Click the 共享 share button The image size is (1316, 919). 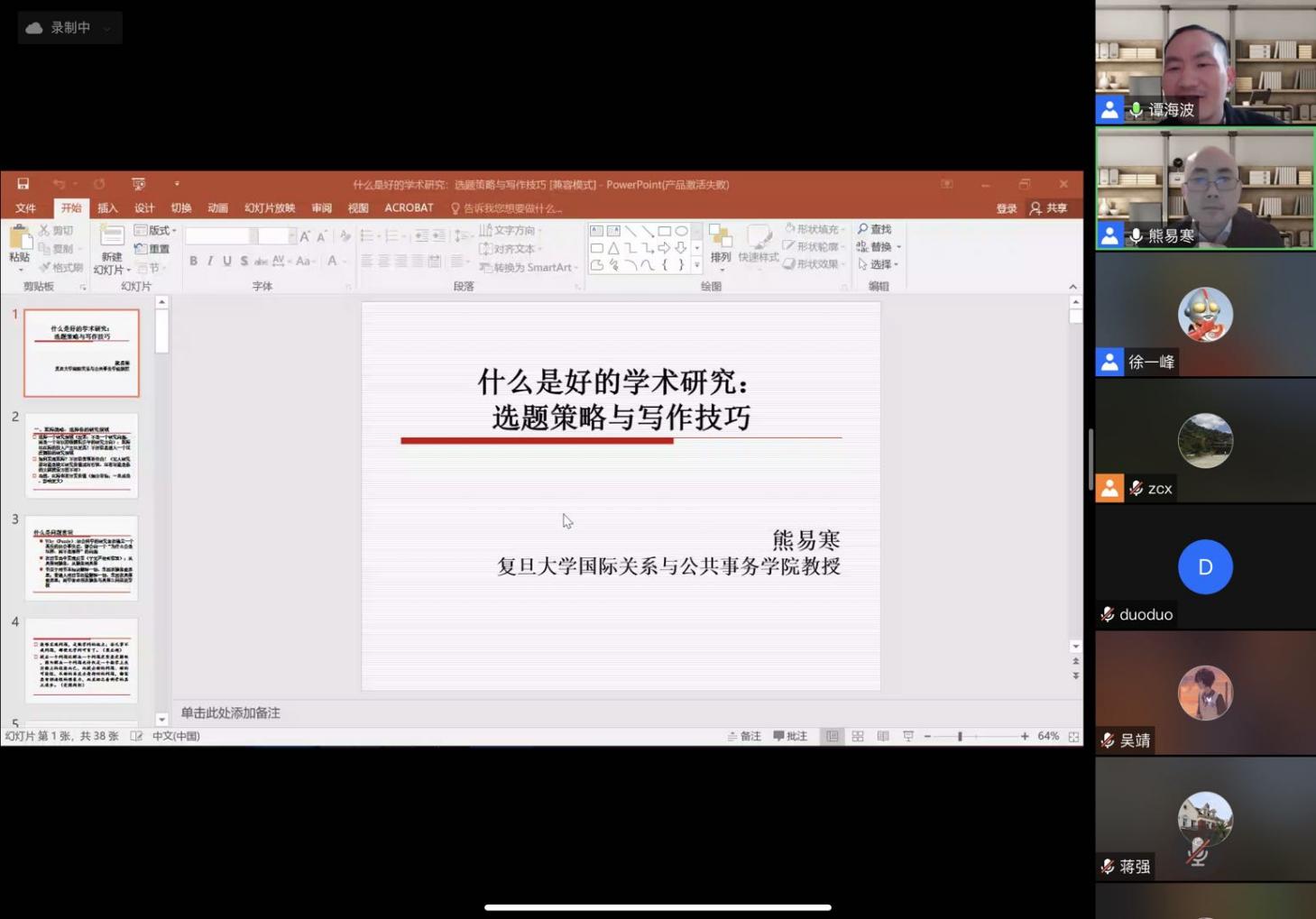tap(1049, 208)
